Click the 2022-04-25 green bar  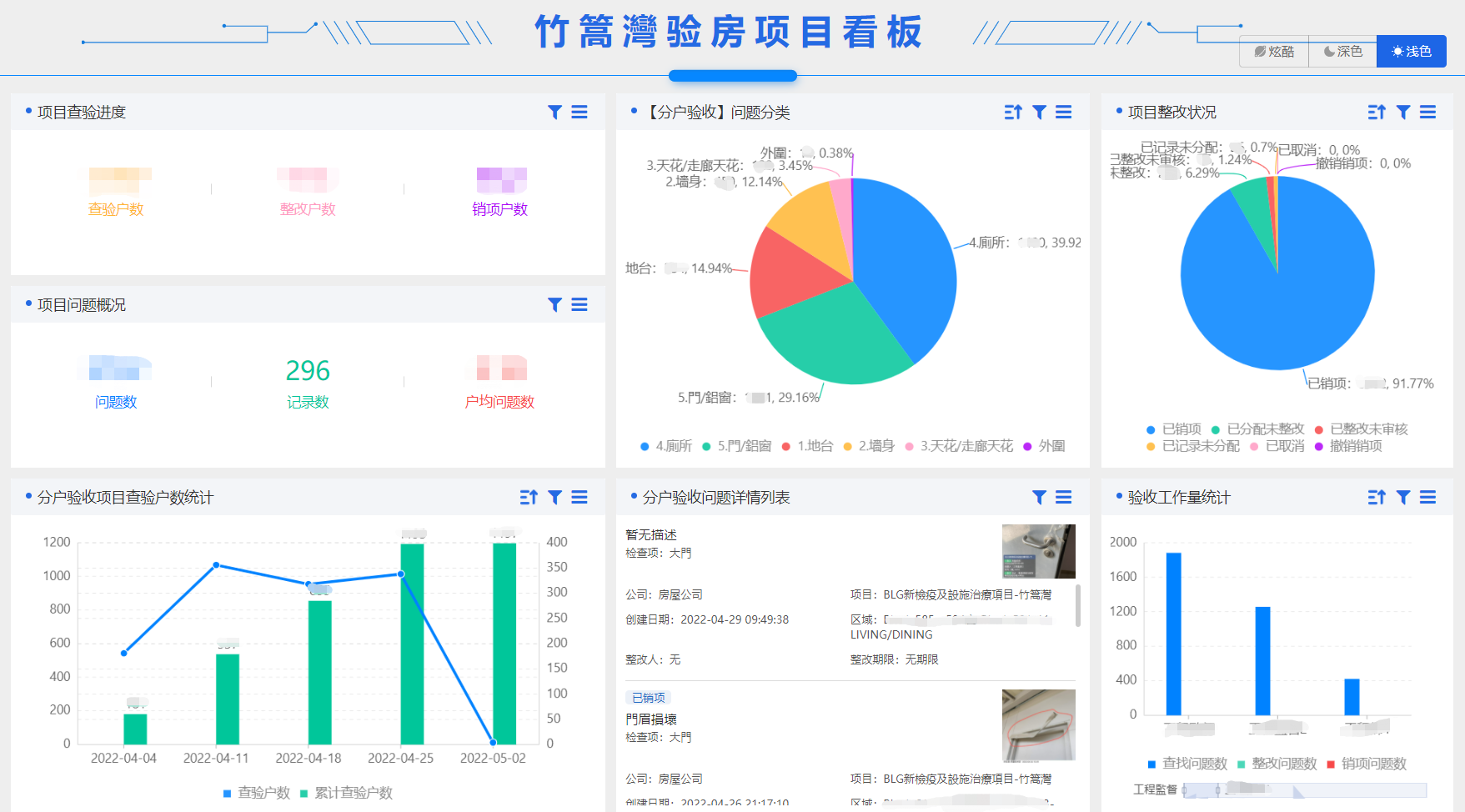412,644
